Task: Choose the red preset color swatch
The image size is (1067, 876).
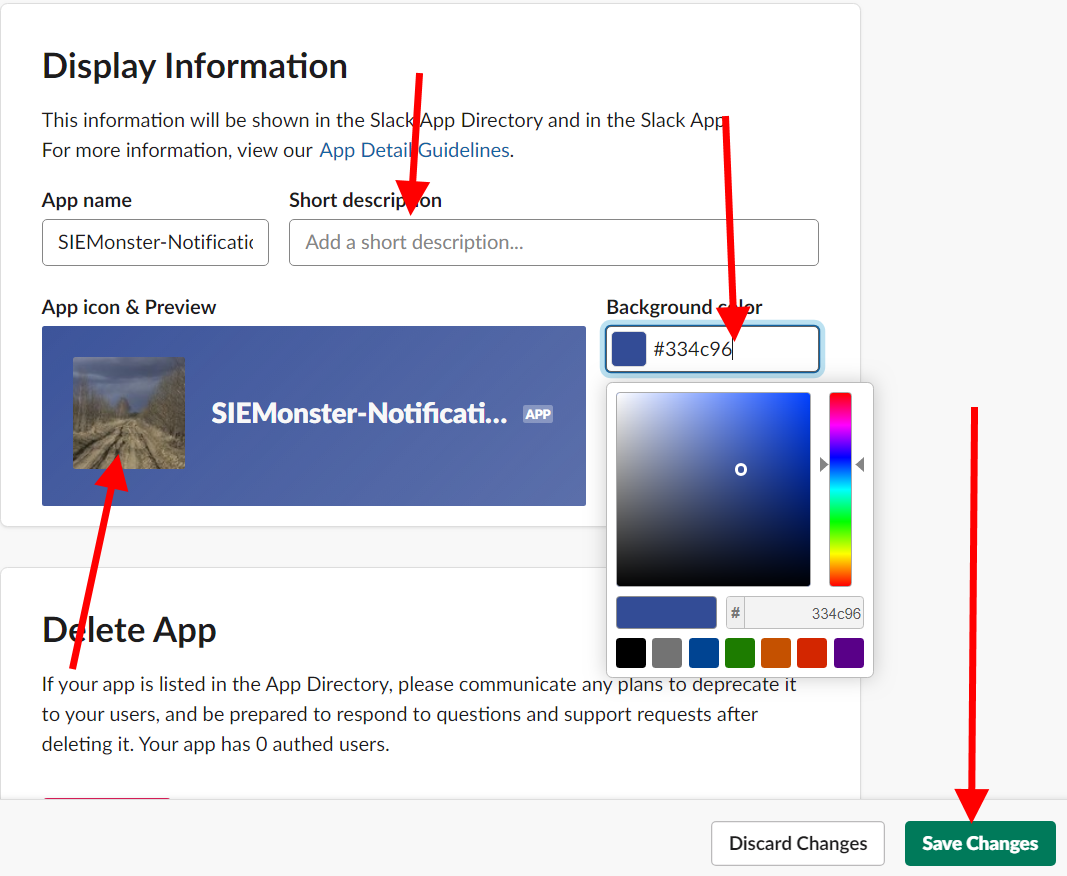Action: tap(812, 653)
